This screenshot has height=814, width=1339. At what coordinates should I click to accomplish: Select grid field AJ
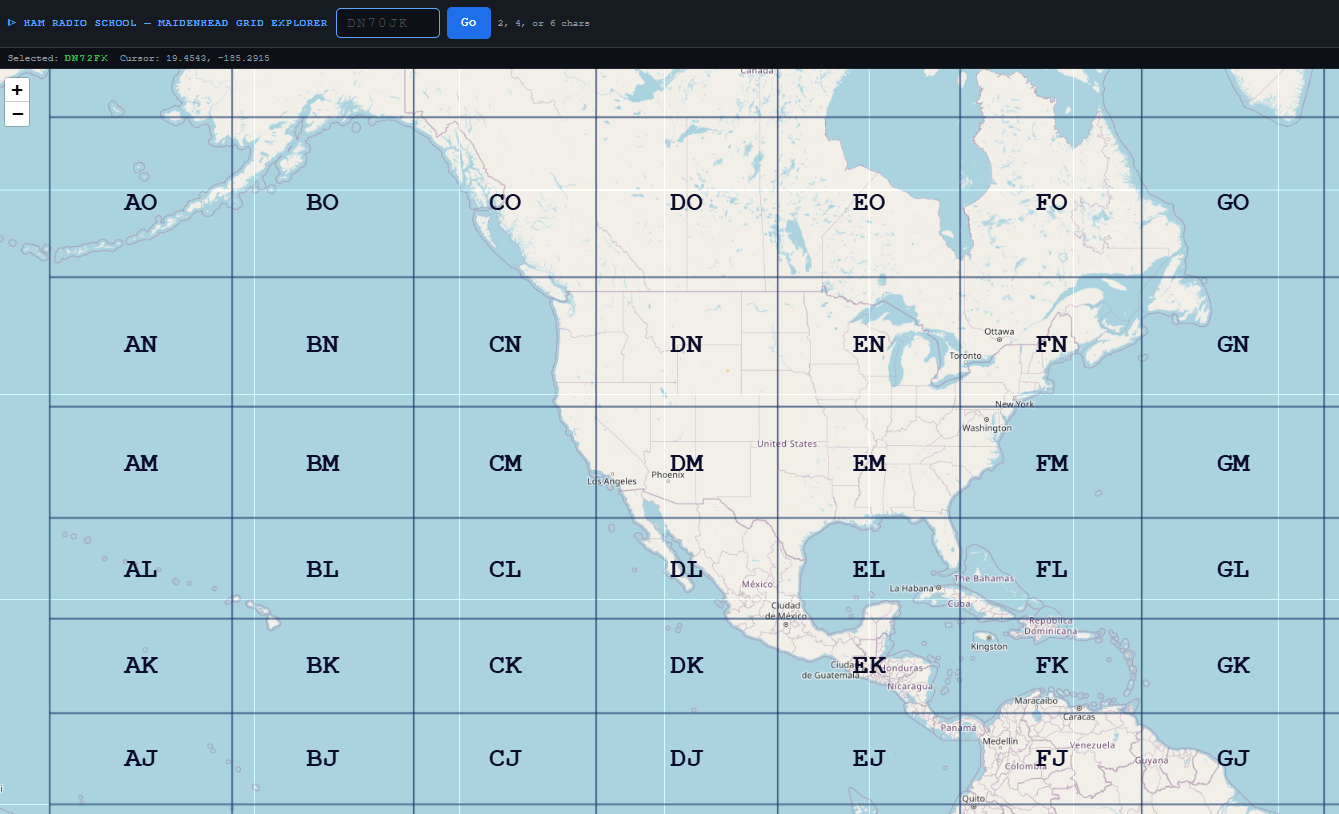click(x=141, y=759)
